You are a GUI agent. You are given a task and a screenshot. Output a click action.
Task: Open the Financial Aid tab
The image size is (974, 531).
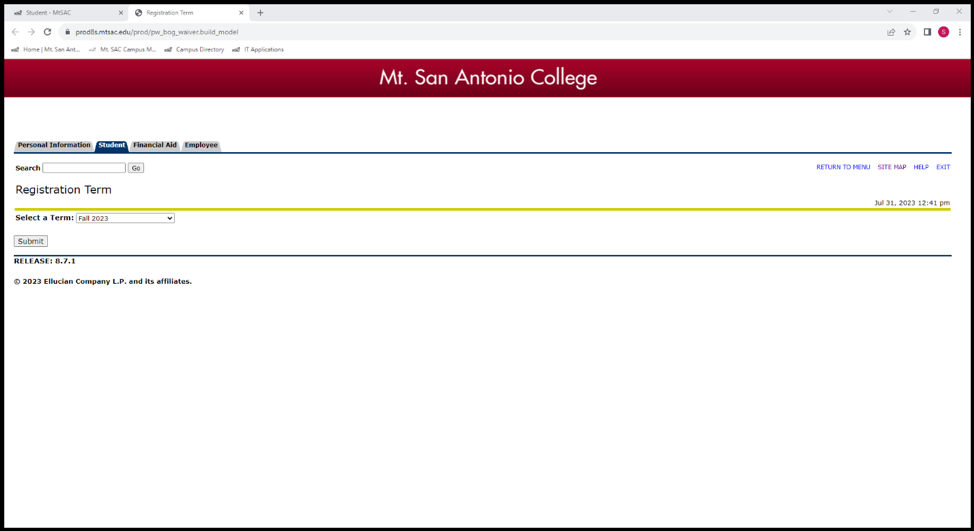click(155, 145)
